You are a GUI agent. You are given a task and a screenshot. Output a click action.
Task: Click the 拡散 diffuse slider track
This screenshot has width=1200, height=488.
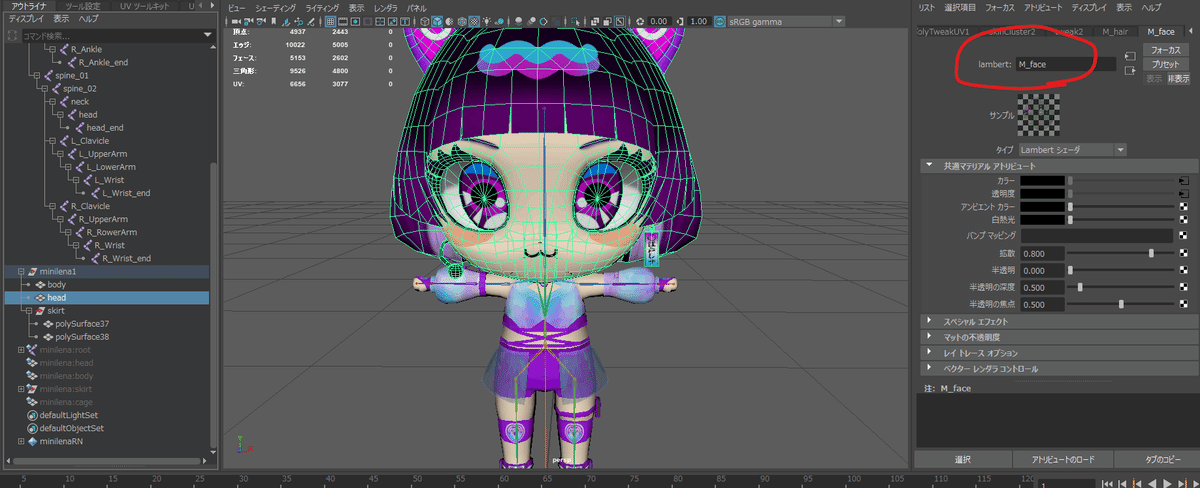coord(1122,254)
